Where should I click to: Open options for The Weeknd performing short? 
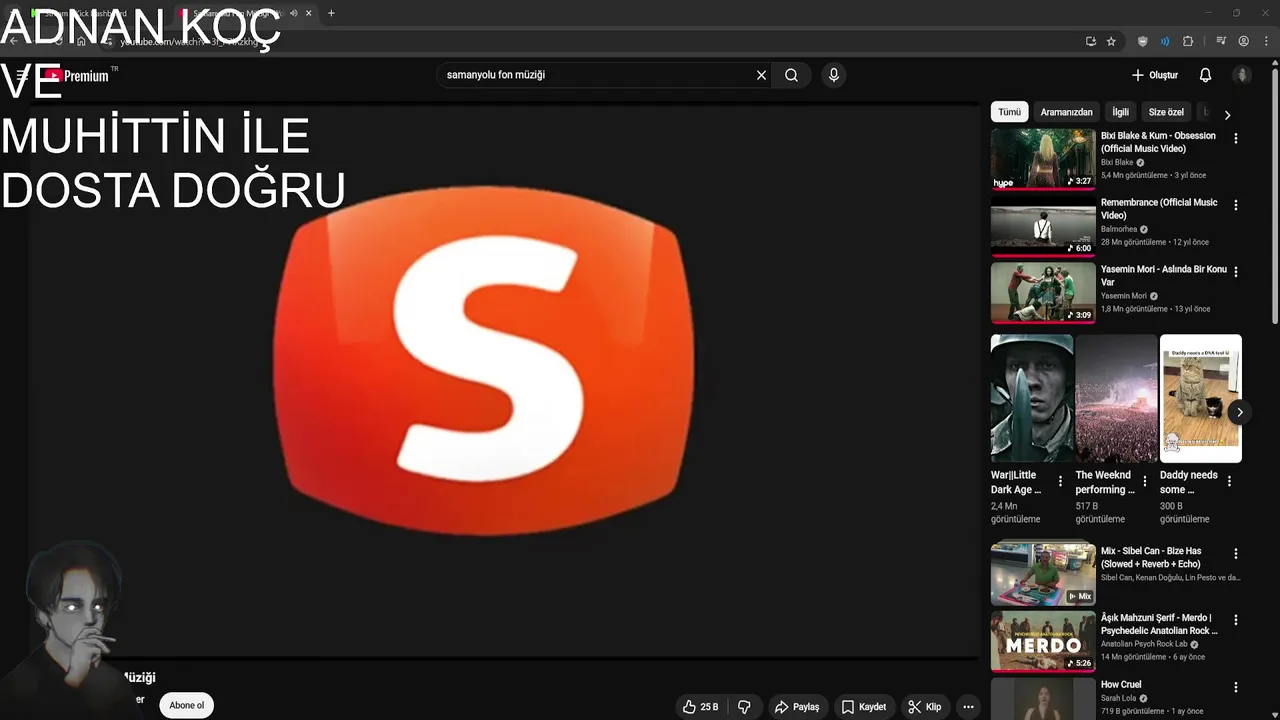point(1145,482)
